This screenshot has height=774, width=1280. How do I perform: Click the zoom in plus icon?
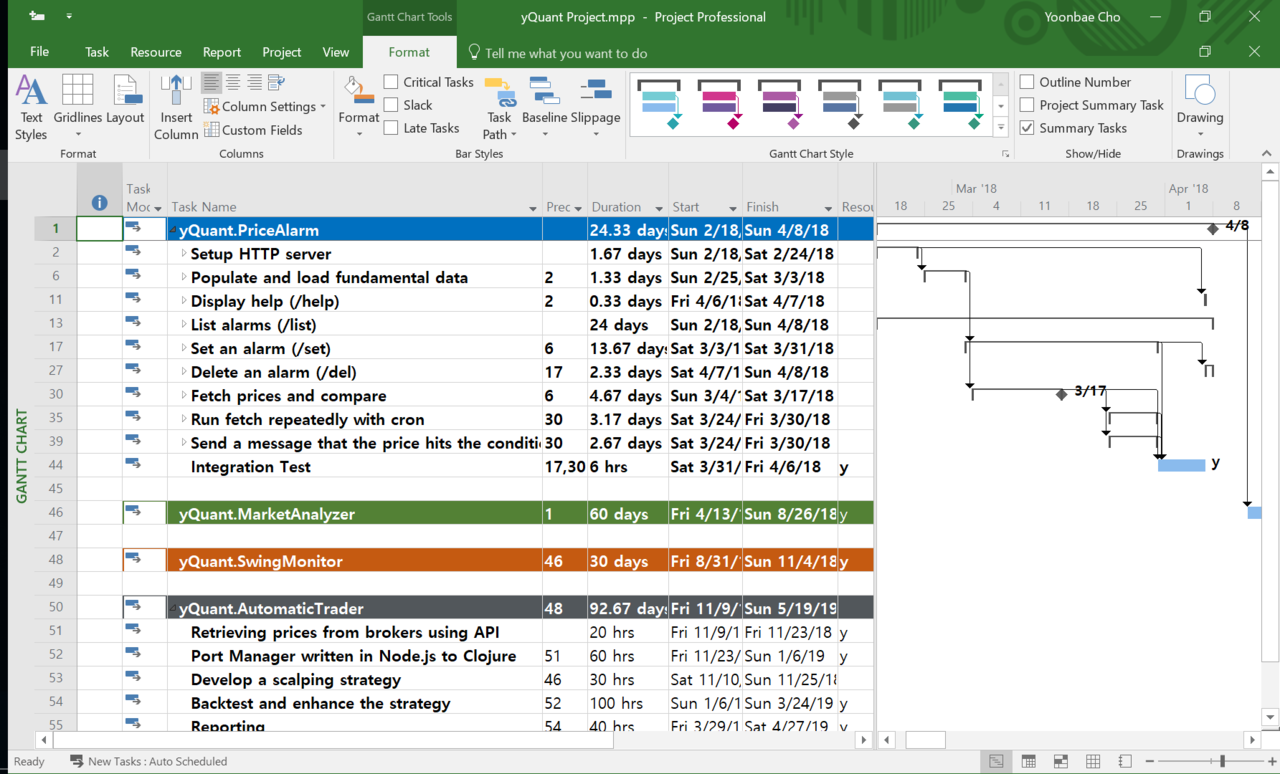[x=1272, y=762]
